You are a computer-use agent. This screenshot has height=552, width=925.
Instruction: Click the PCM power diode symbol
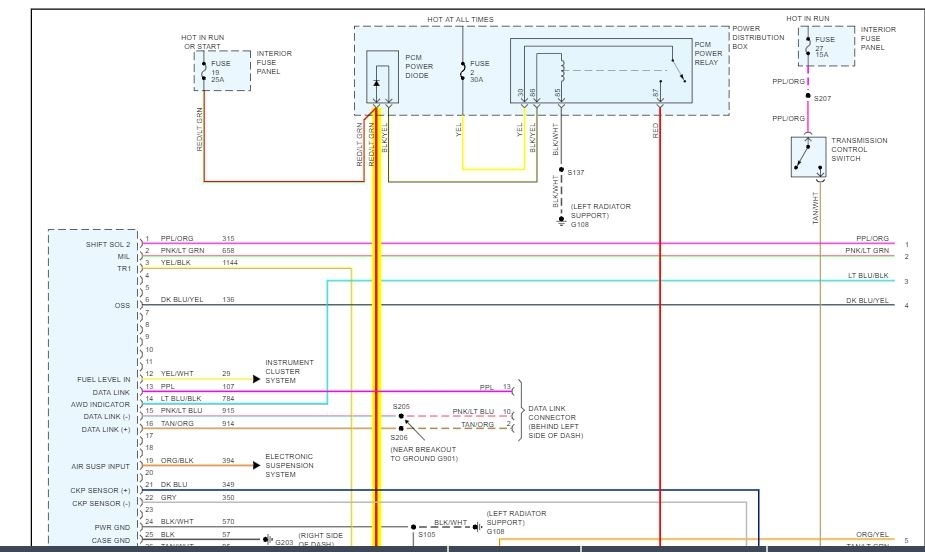(376, 83)
